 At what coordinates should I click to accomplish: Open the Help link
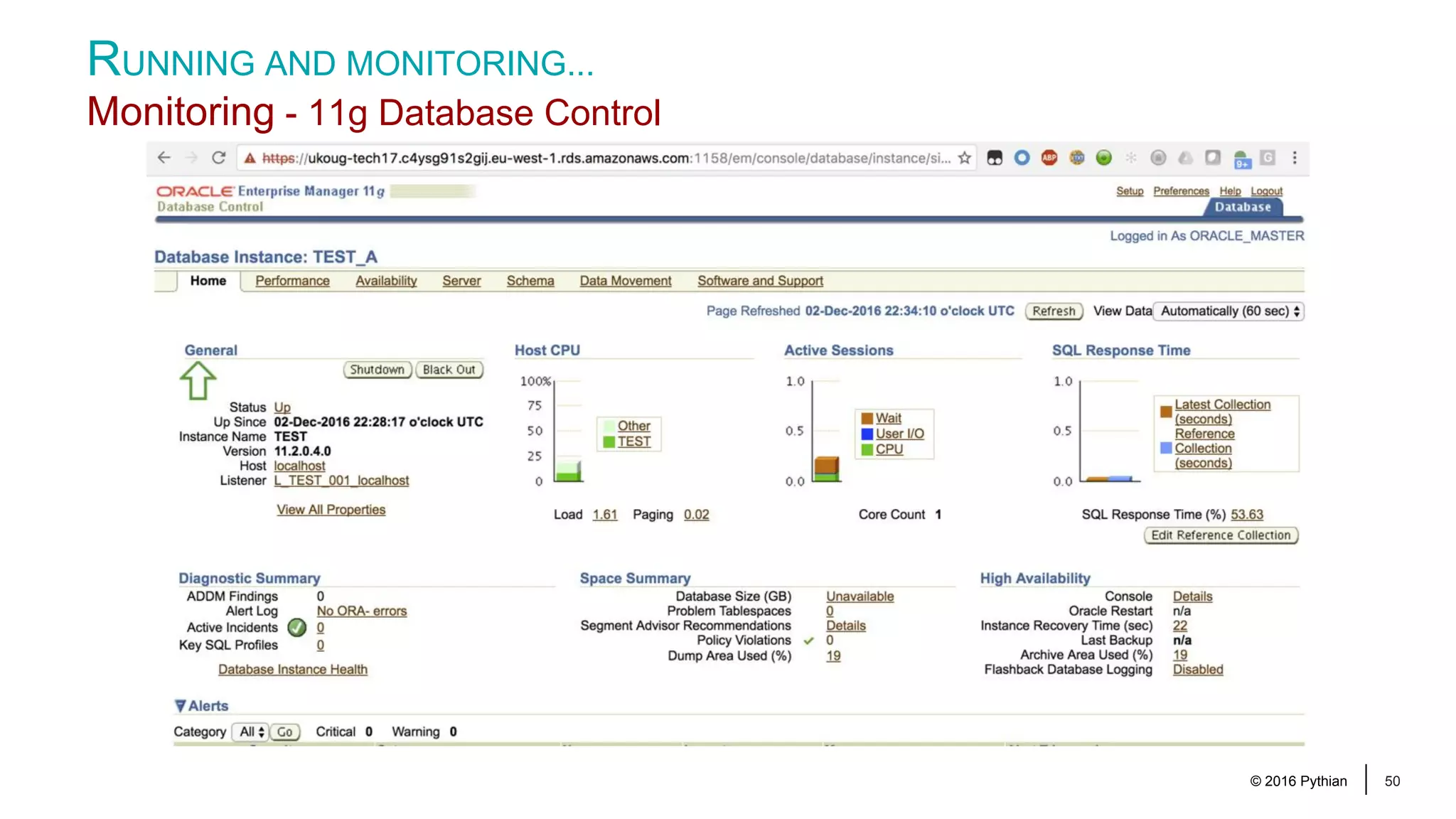[x=1230, y=191]
